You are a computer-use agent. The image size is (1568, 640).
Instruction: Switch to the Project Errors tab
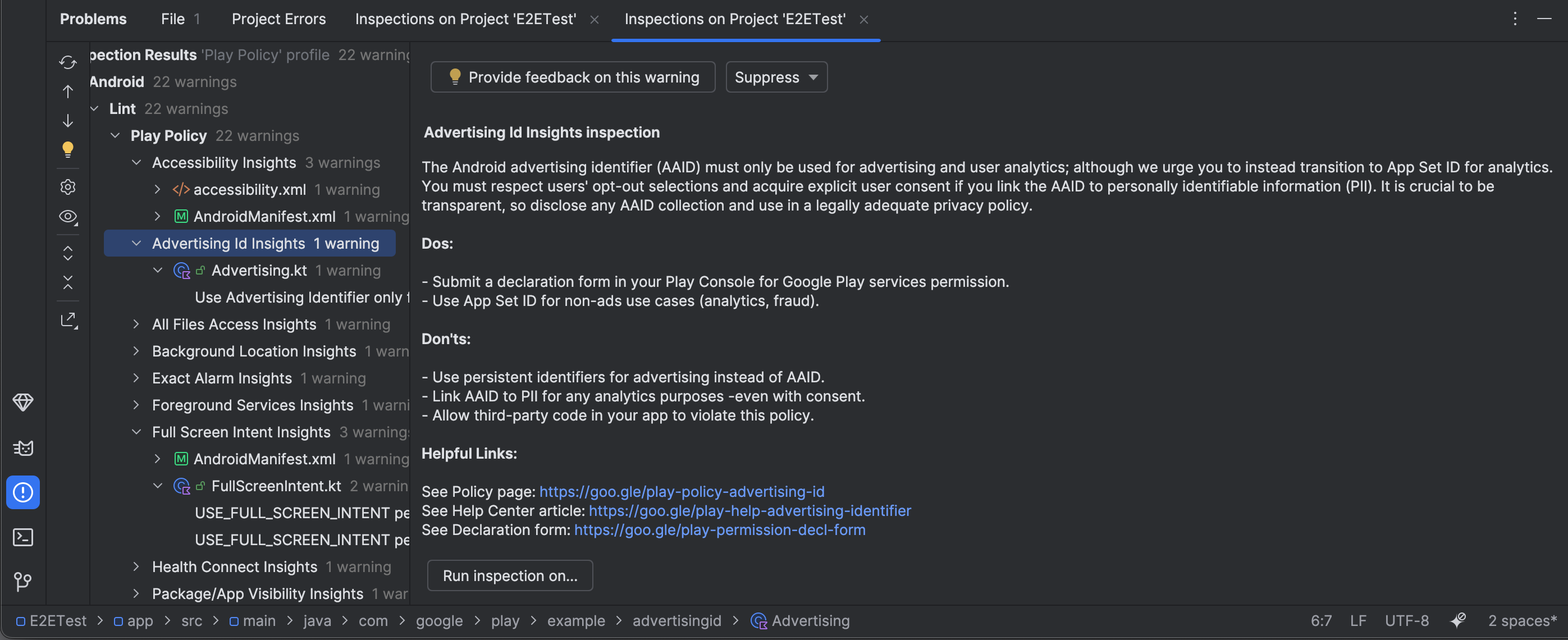(x=278, y=19)
